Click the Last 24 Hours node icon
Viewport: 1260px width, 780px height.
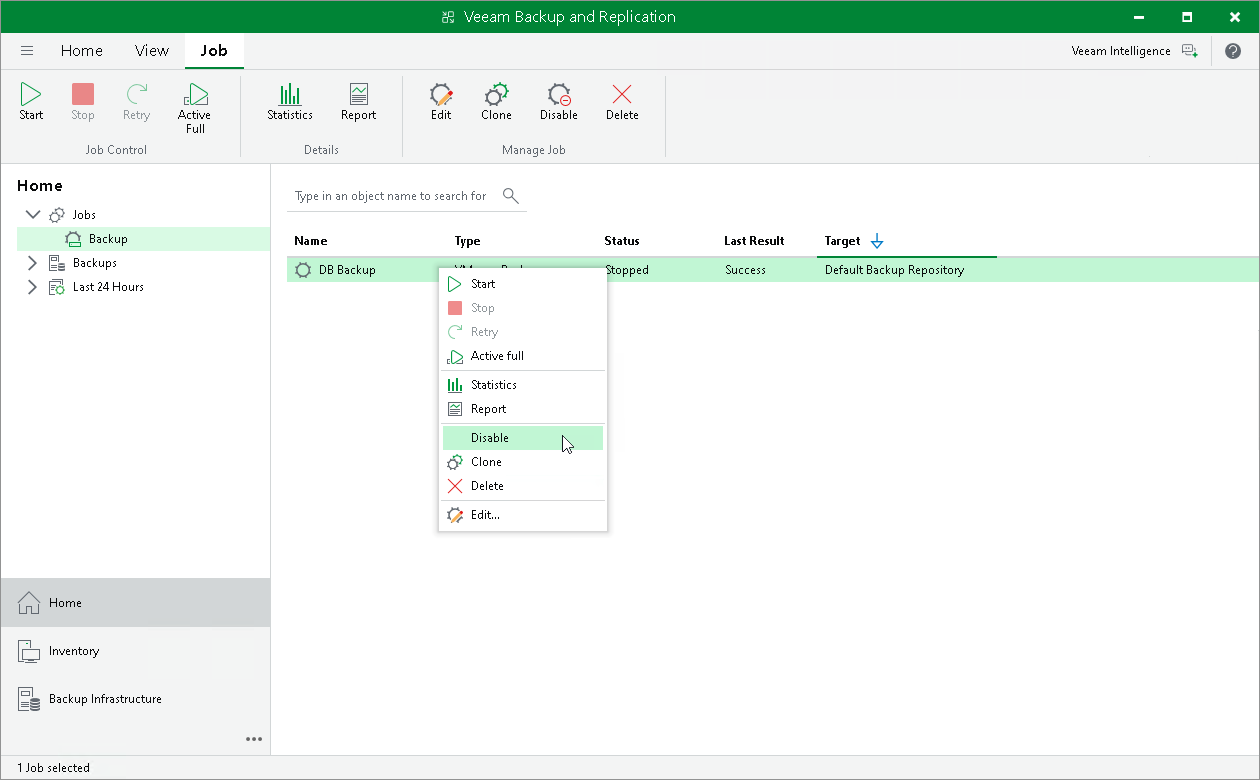[x=57, y=287]
